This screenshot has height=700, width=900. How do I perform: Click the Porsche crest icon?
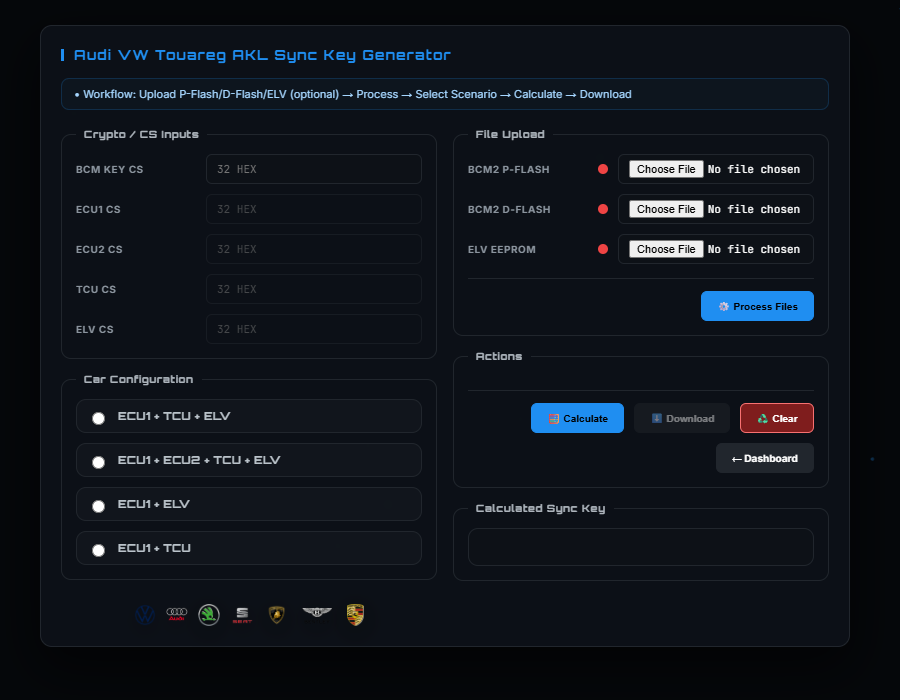(355, 614)
